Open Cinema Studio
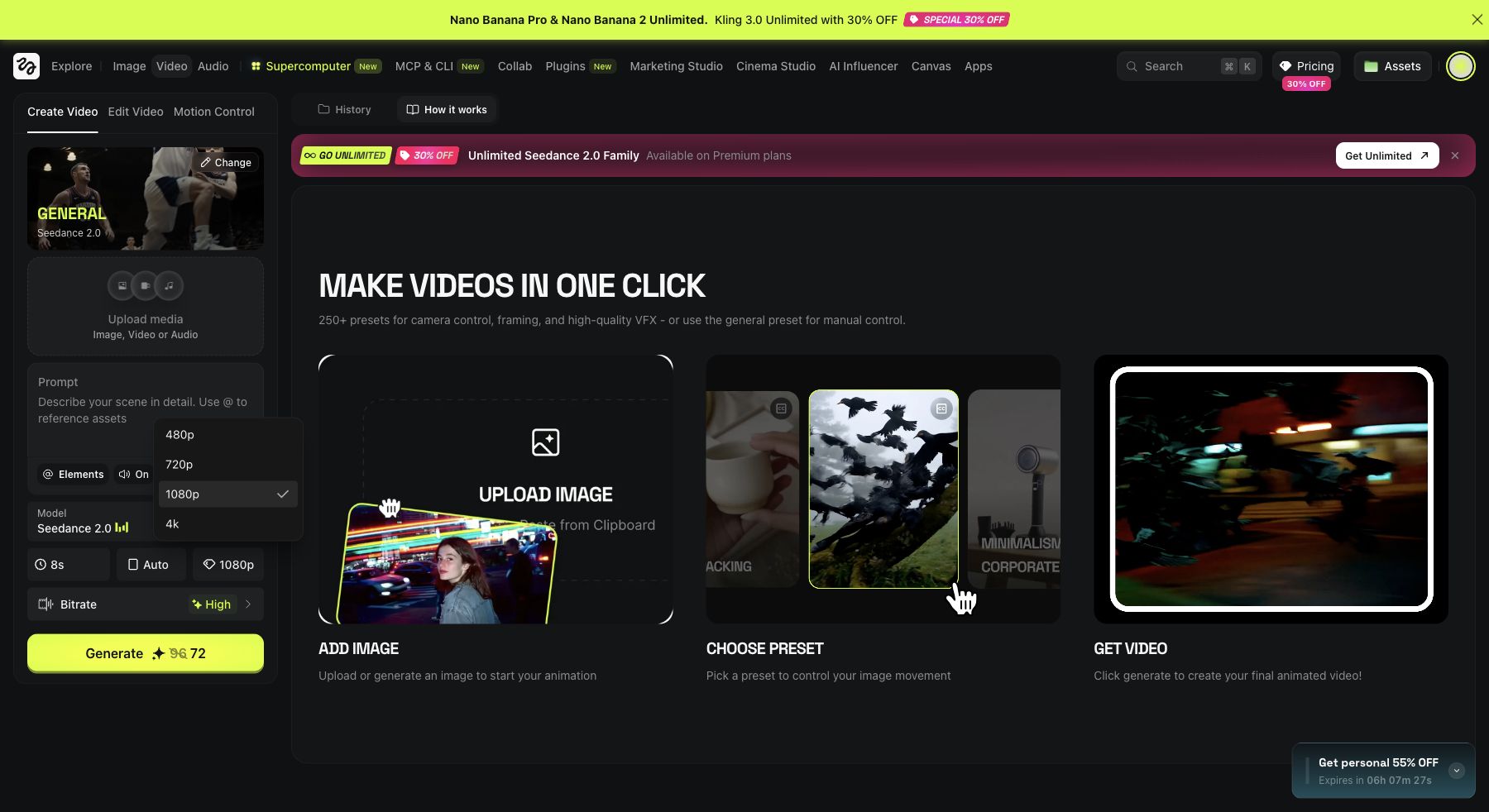Viewport: 1489px width, 812px height. tap(776, 66)
